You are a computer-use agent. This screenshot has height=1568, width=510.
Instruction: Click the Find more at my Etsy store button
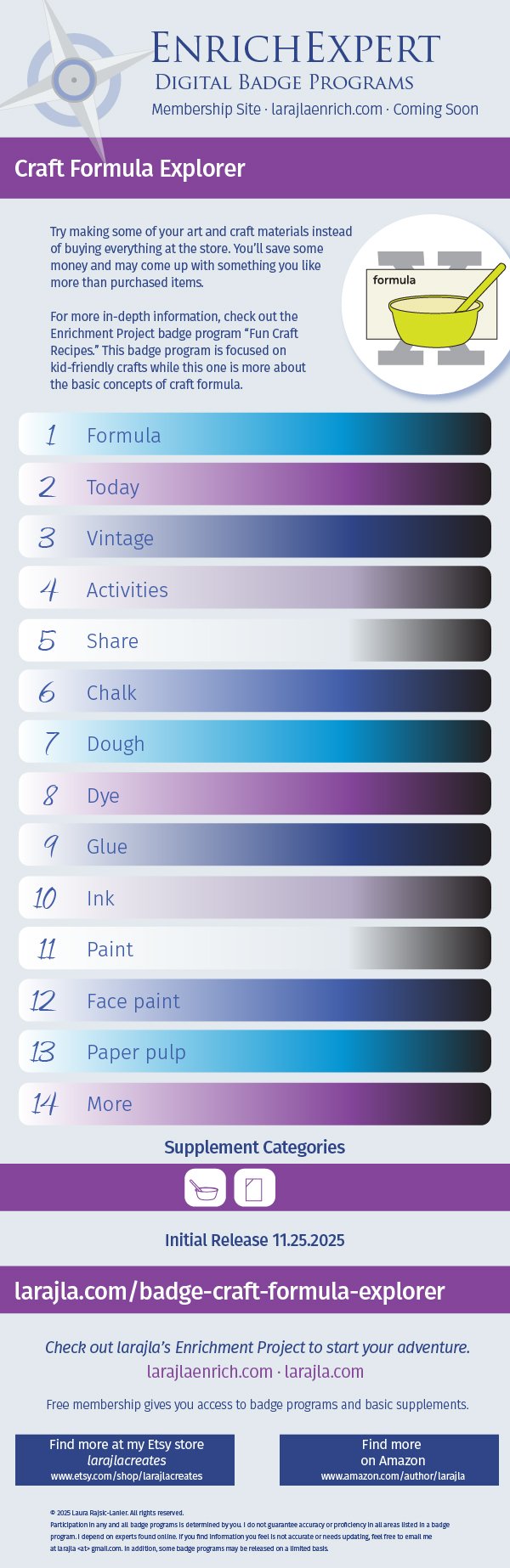tap(125, 1460)
